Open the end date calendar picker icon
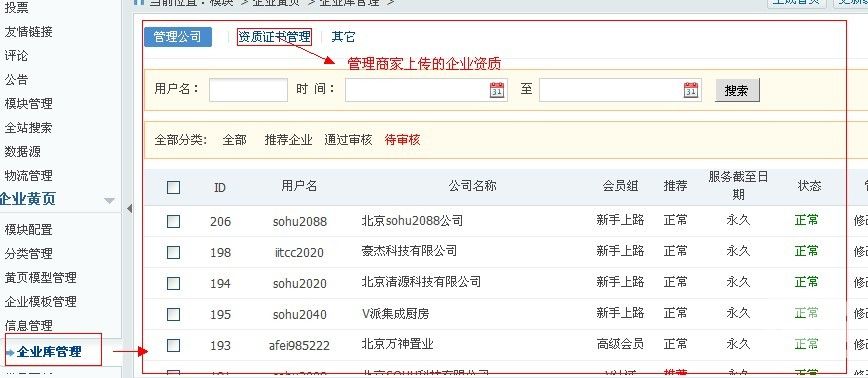Image resolution: width=868 pixels, height=378 pixels. (691, 90)
